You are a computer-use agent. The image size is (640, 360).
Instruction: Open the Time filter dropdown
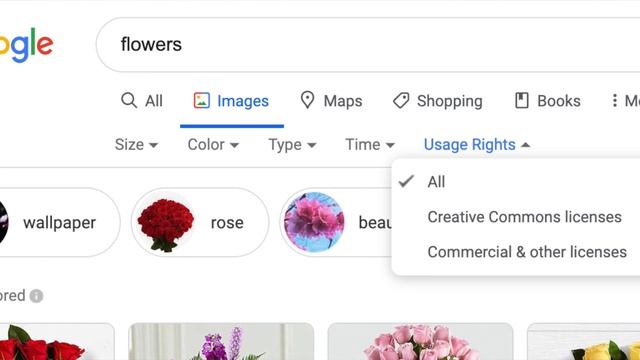(x=370, y=145)
